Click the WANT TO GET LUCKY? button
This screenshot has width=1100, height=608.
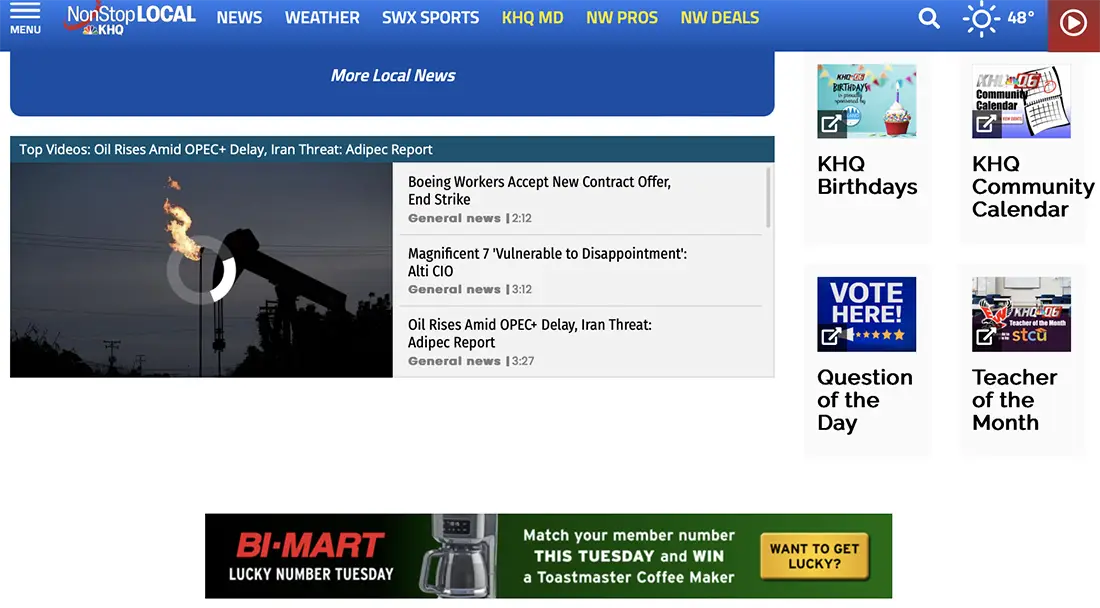pos(814,556)
